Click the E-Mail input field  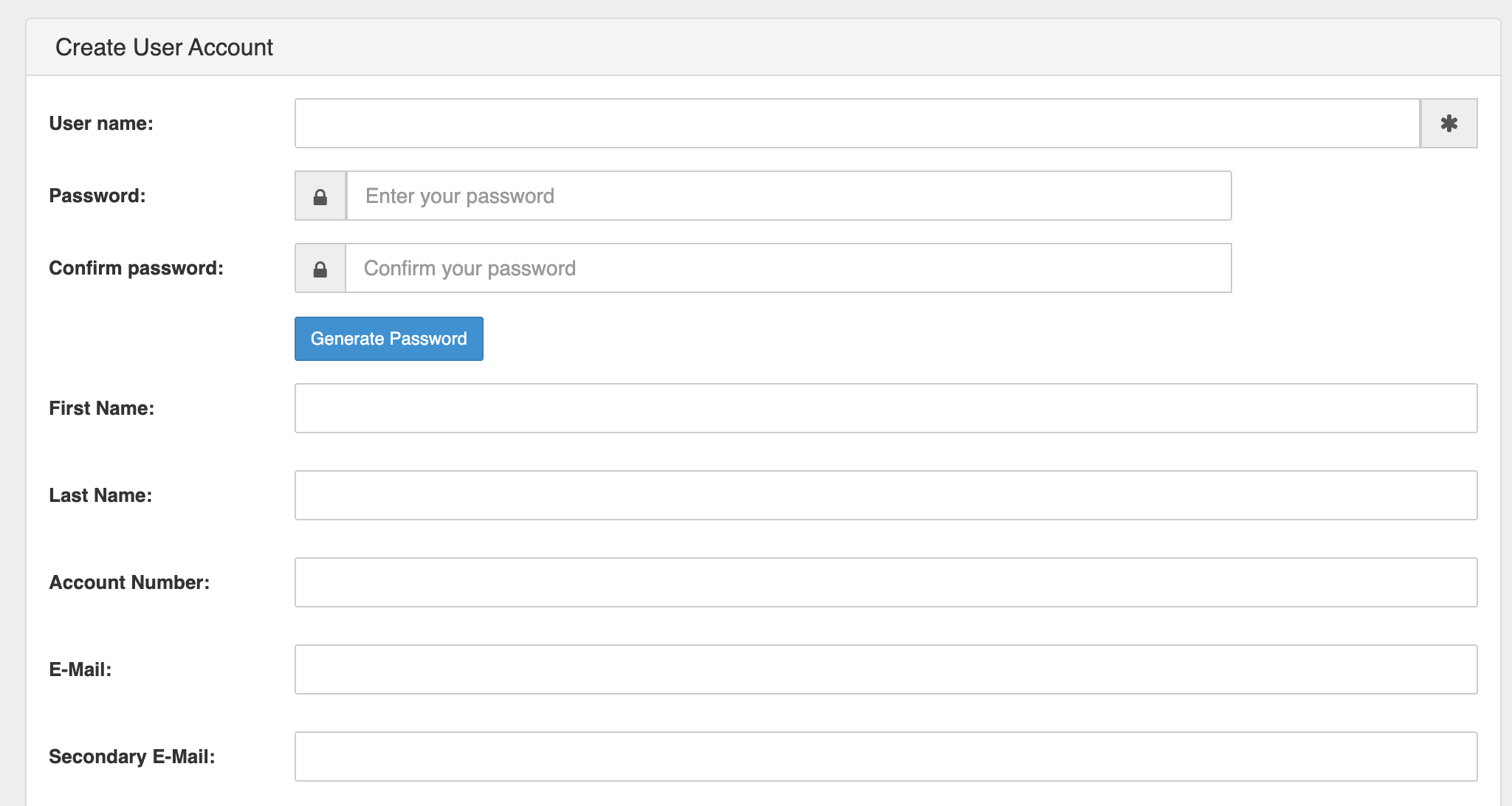885,669
